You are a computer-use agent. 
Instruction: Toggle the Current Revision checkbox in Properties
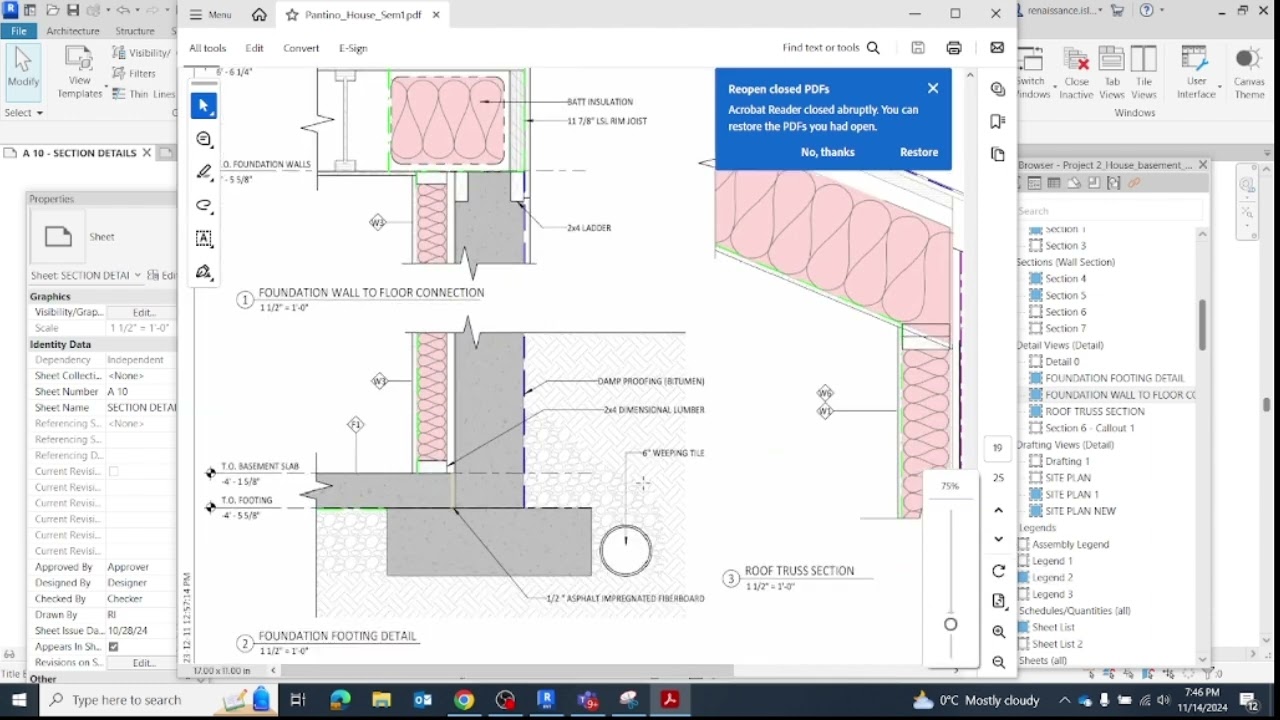pyautogui.click(x=113, y=471)
